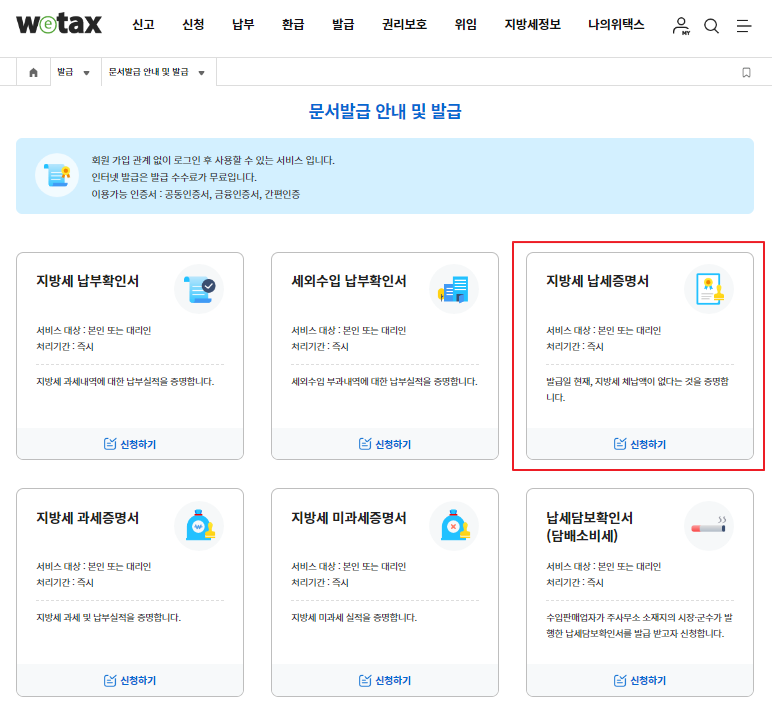This screenshot has width=772, height=714.
Task: Open the 신청 menu
Action: [x=193, y=24]
